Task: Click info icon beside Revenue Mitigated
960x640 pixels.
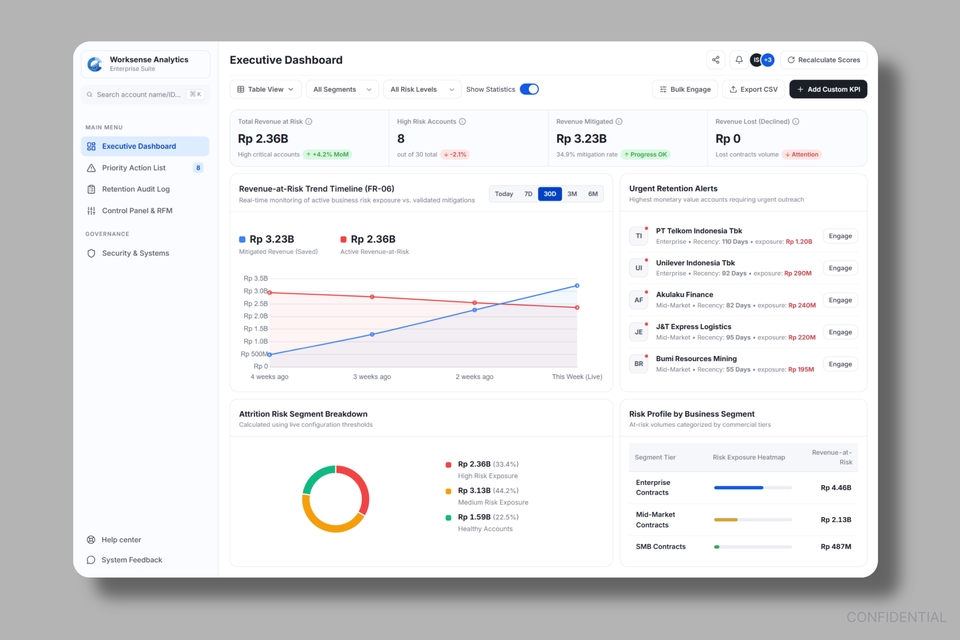Action: pyautogui.click(x=619, y=121)
